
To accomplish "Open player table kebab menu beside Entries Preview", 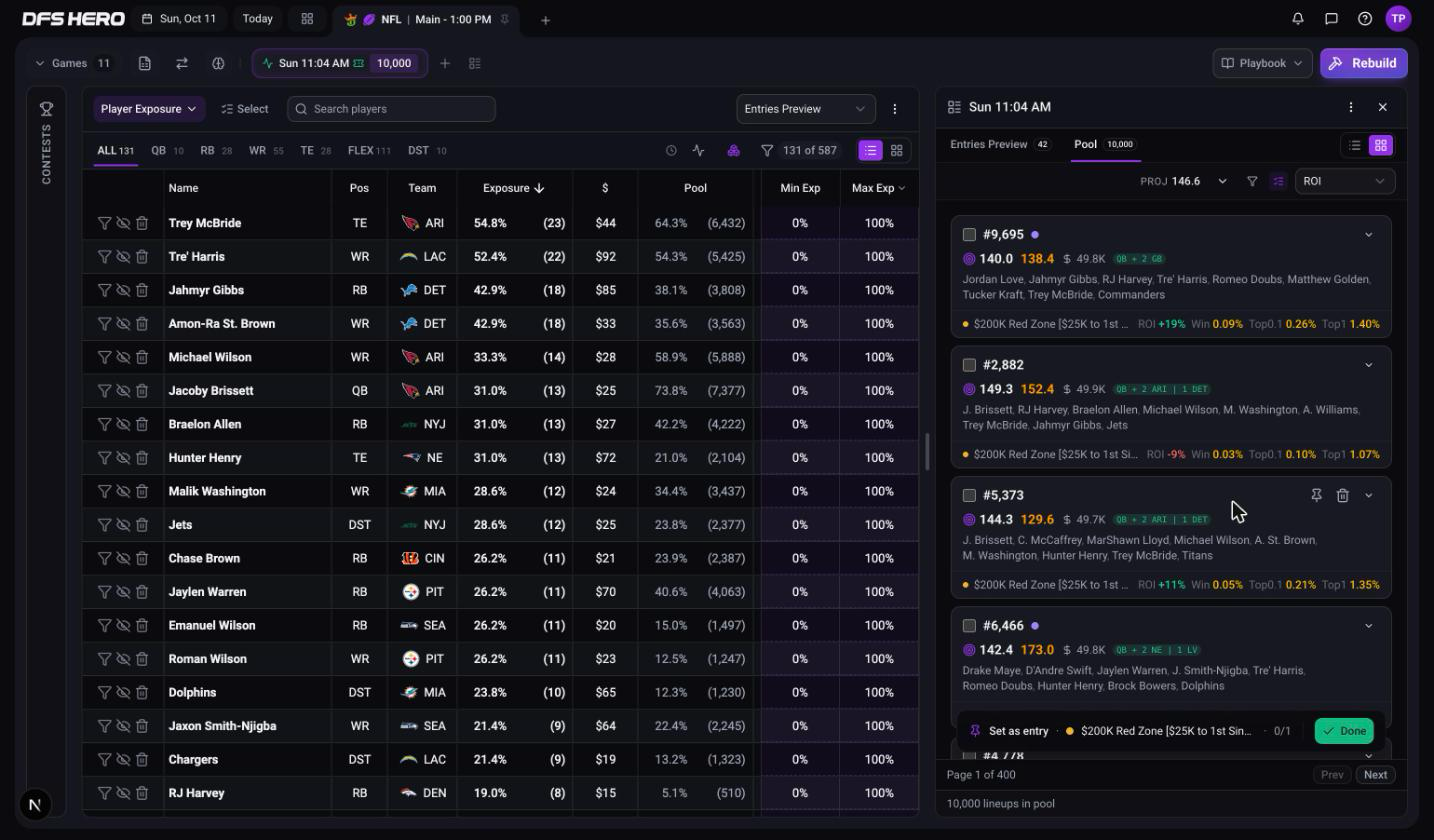I will [895, 109].
